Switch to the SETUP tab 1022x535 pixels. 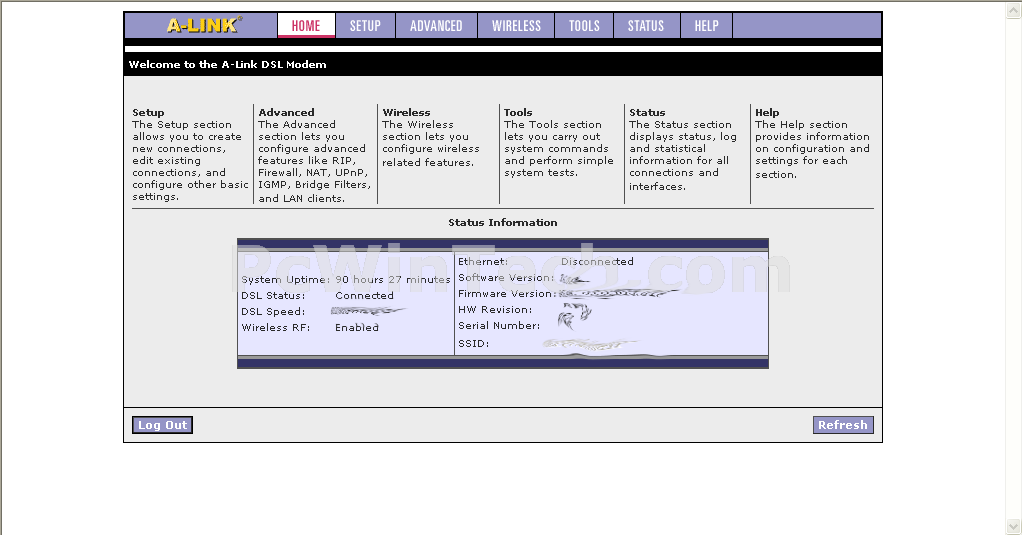[x=365, y=25]
